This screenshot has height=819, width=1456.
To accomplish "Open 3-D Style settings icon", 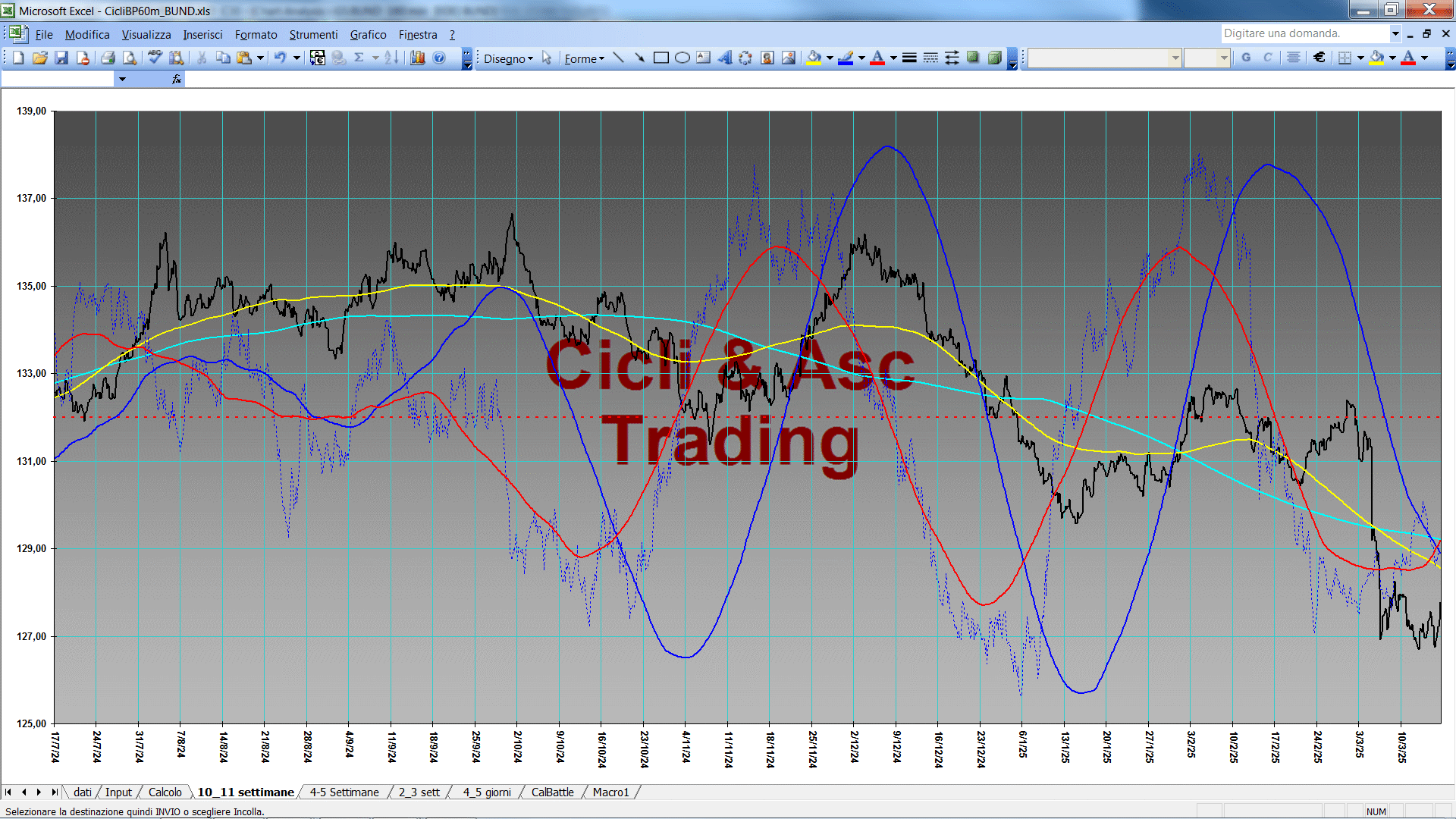I will [x=994, y=58].
